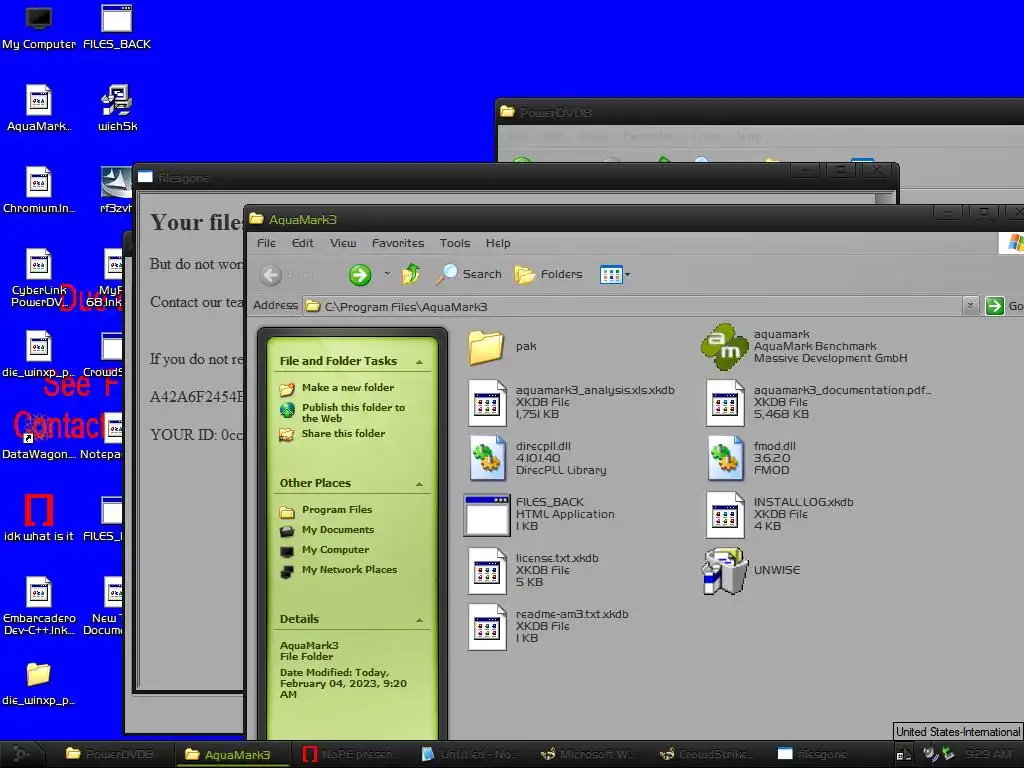Screen dimensions: 1024x768
Task: Click the green Forward arrow button
Action: [360, 275]
